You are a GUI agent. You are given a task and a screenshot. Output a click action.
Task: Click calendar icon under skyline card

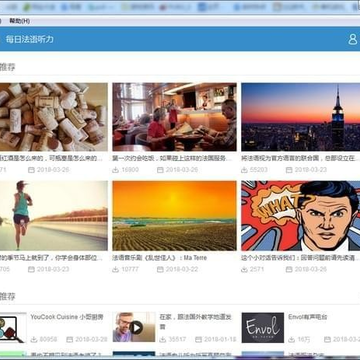tap(289, 170)
